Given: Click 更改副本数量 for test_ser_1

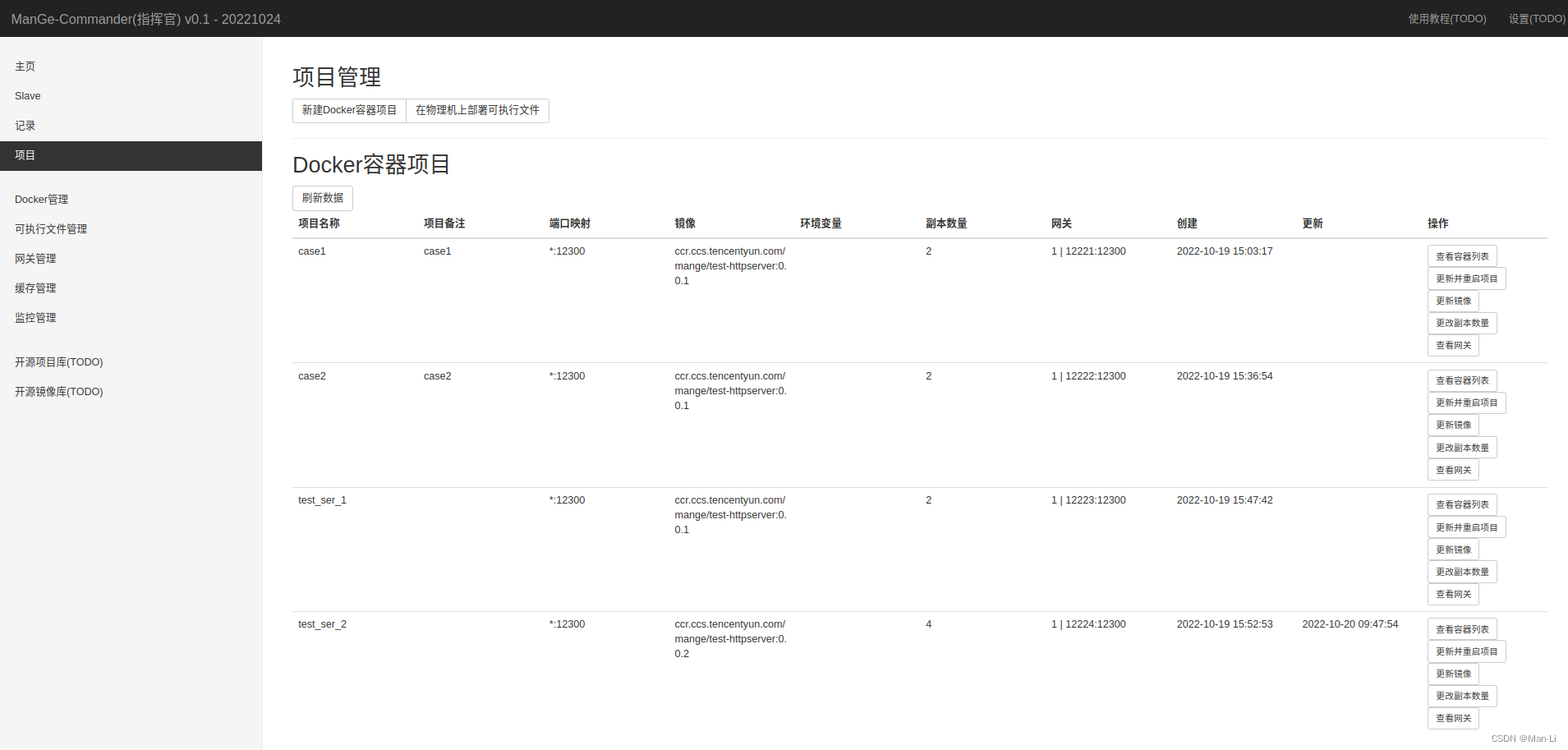Looking at the screenshot, I should tap(1462, 572).
